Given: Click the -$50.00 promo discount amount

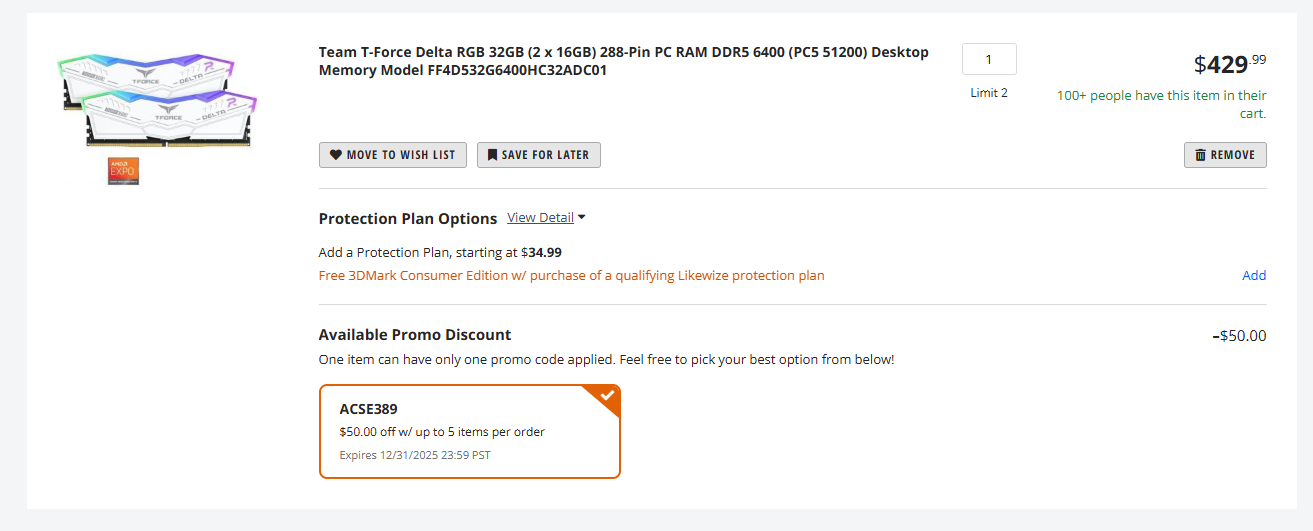Looking at the screenshot, I should (1239, 335).
